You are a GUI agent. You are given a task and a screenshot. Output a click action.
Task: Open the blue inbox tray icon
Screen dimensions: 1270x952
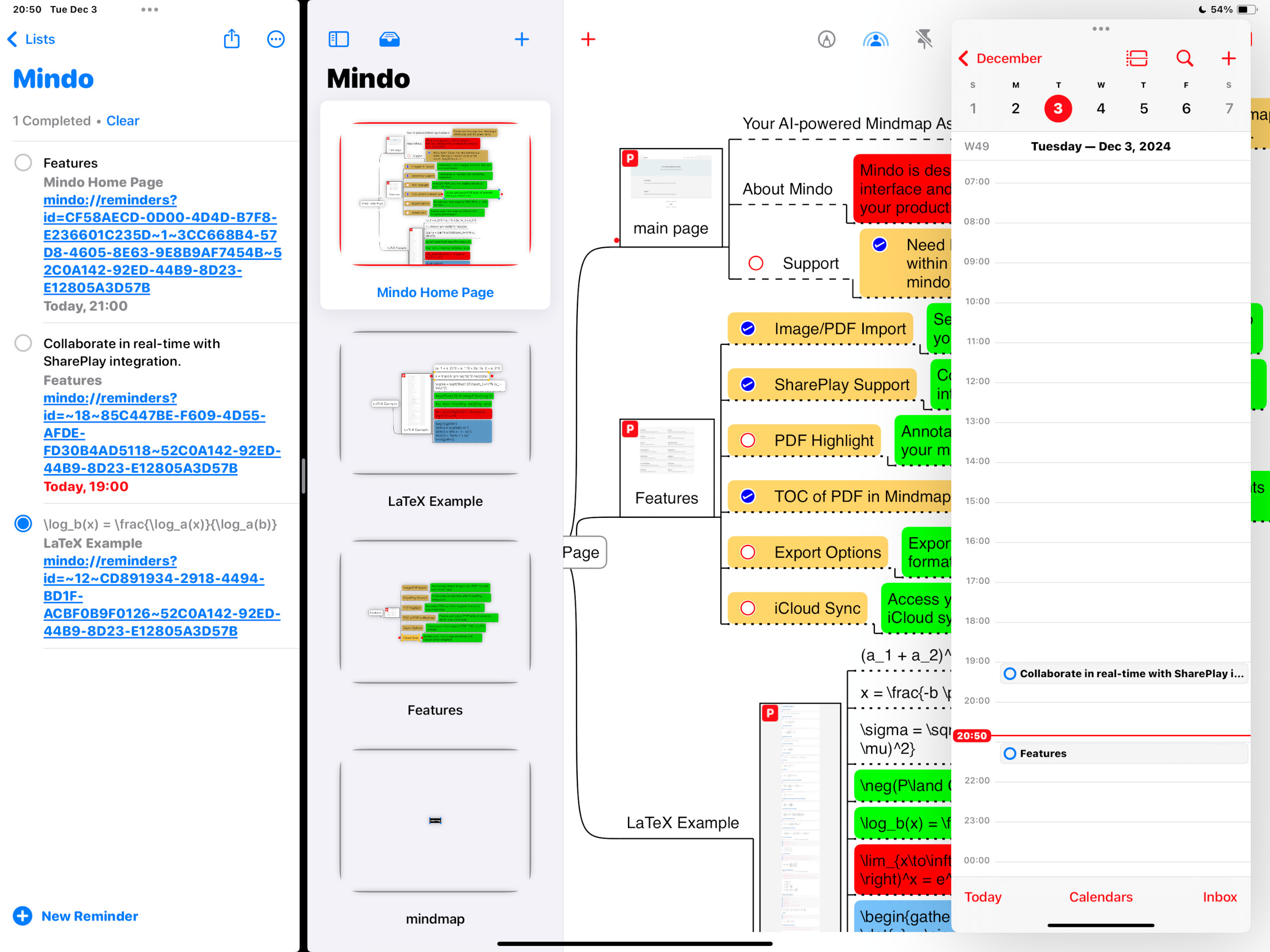389,39
